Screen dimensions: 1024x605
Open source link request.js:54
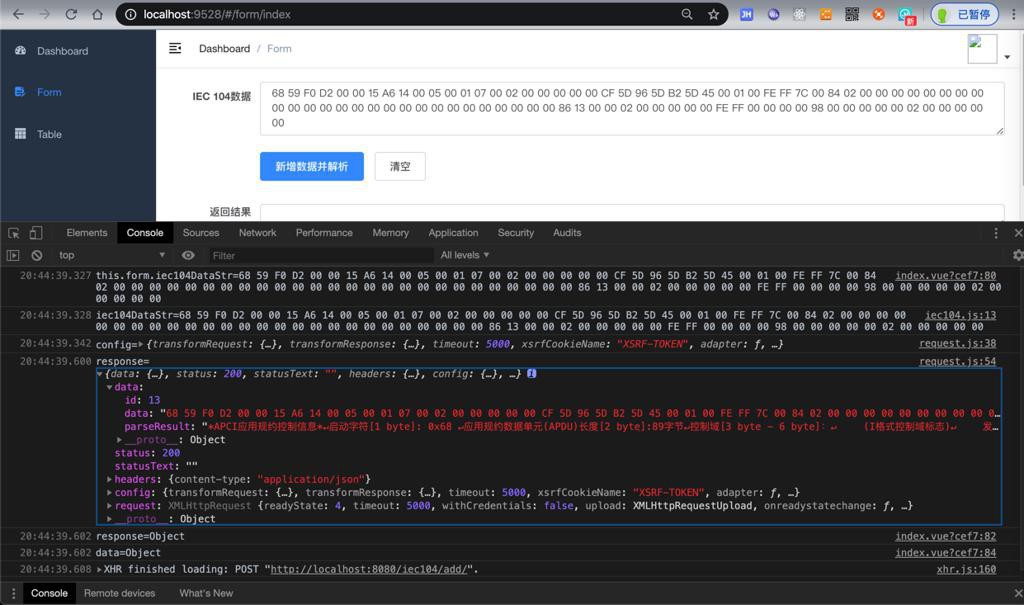pyautogui.click(x=957, y=361)
